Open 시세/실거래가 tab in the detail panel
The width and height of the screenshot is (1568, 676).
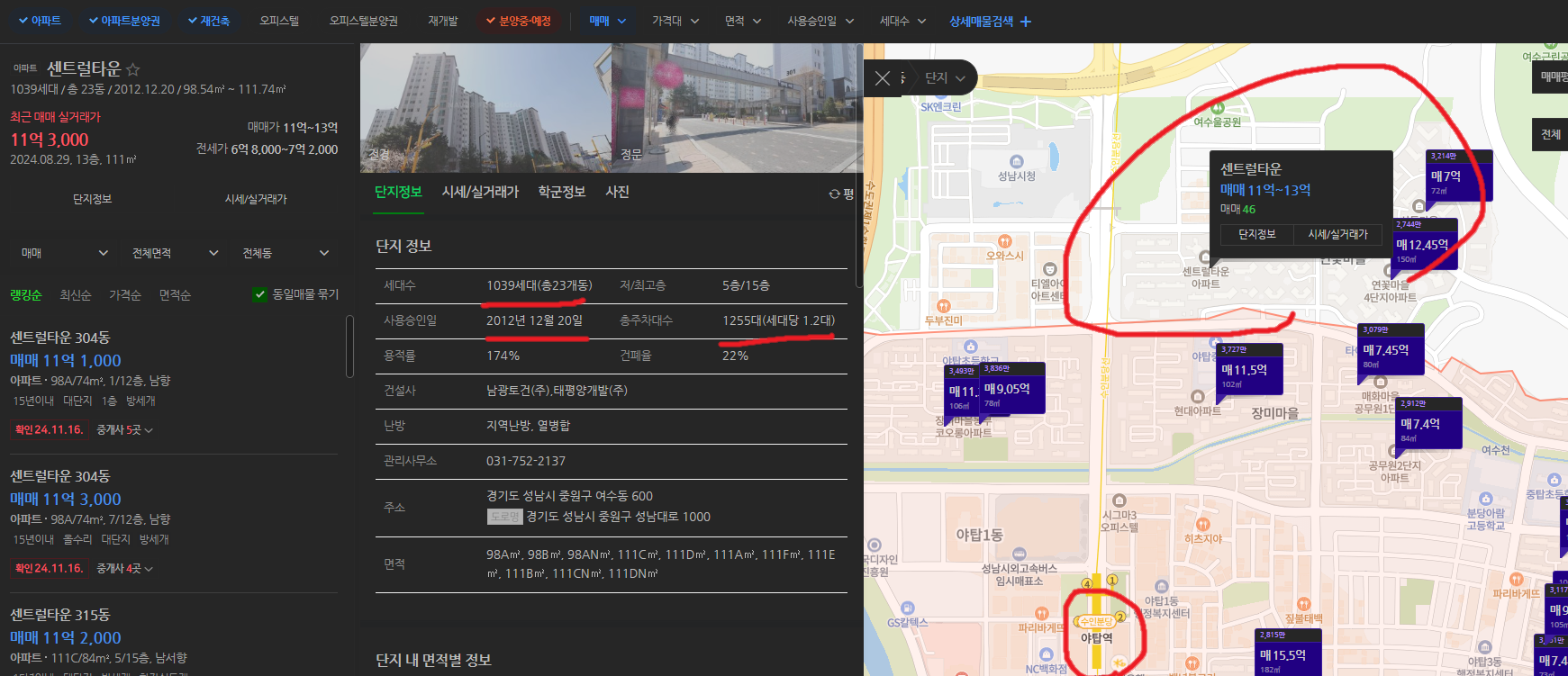480,192
